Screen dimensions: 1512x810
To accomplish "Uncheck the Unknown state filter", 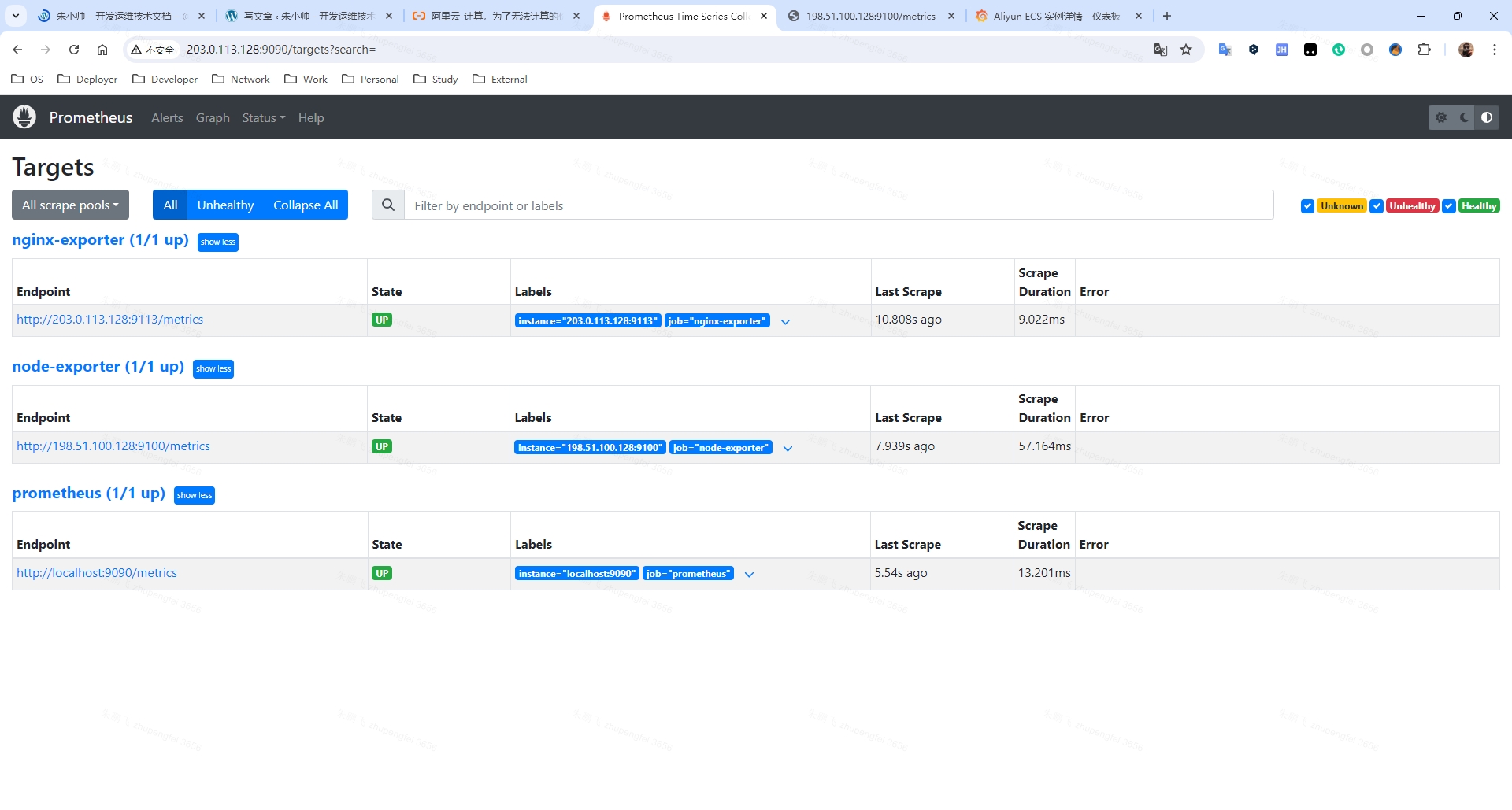I will 1307,206.
